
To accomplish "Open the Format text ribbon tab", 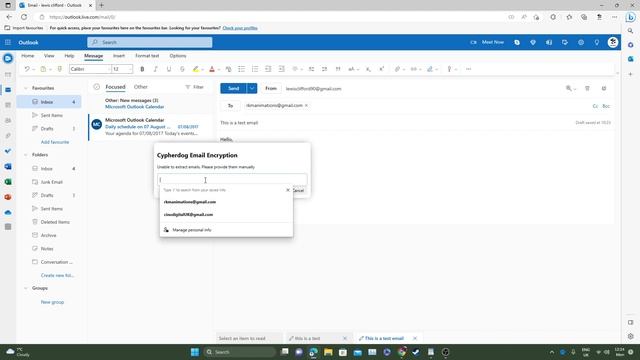I will tap(147, 56).
